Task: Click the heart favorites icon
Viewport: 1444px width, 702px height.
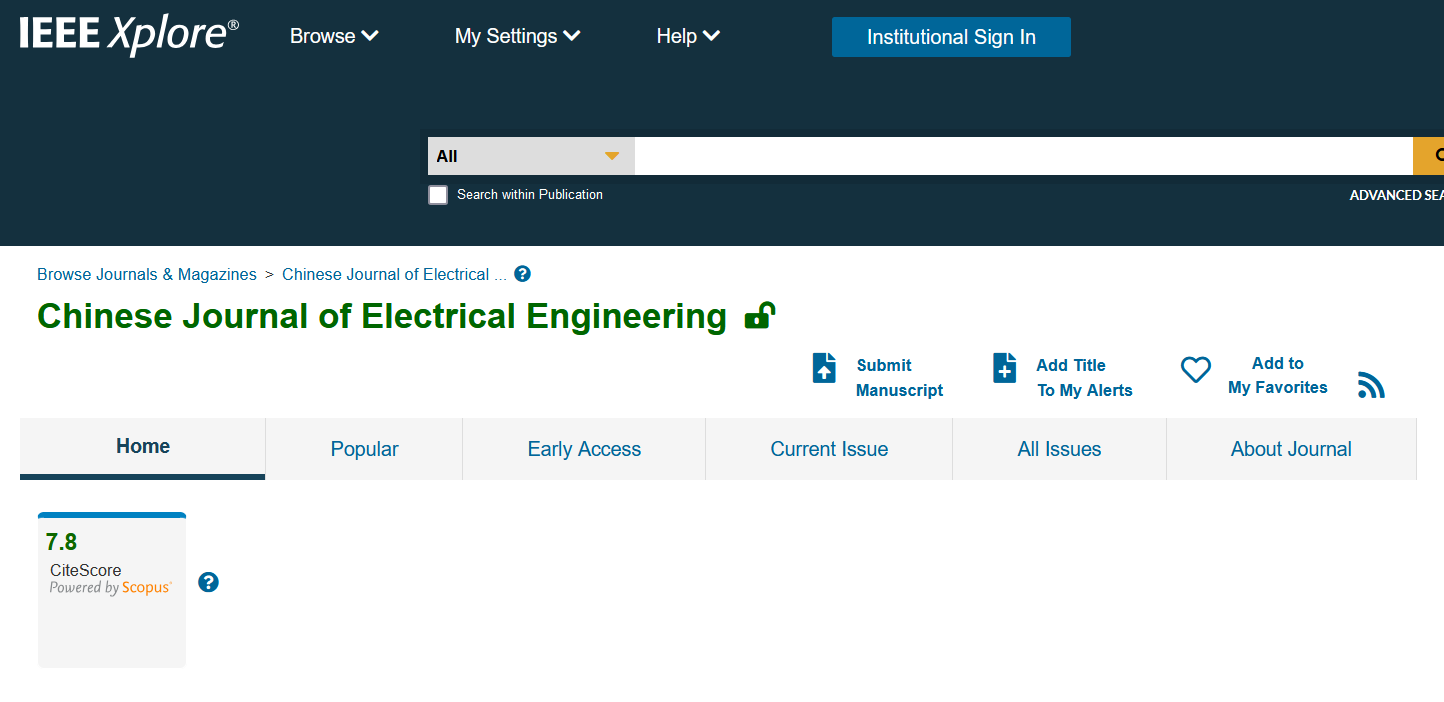Action: tap(1195, 370)
